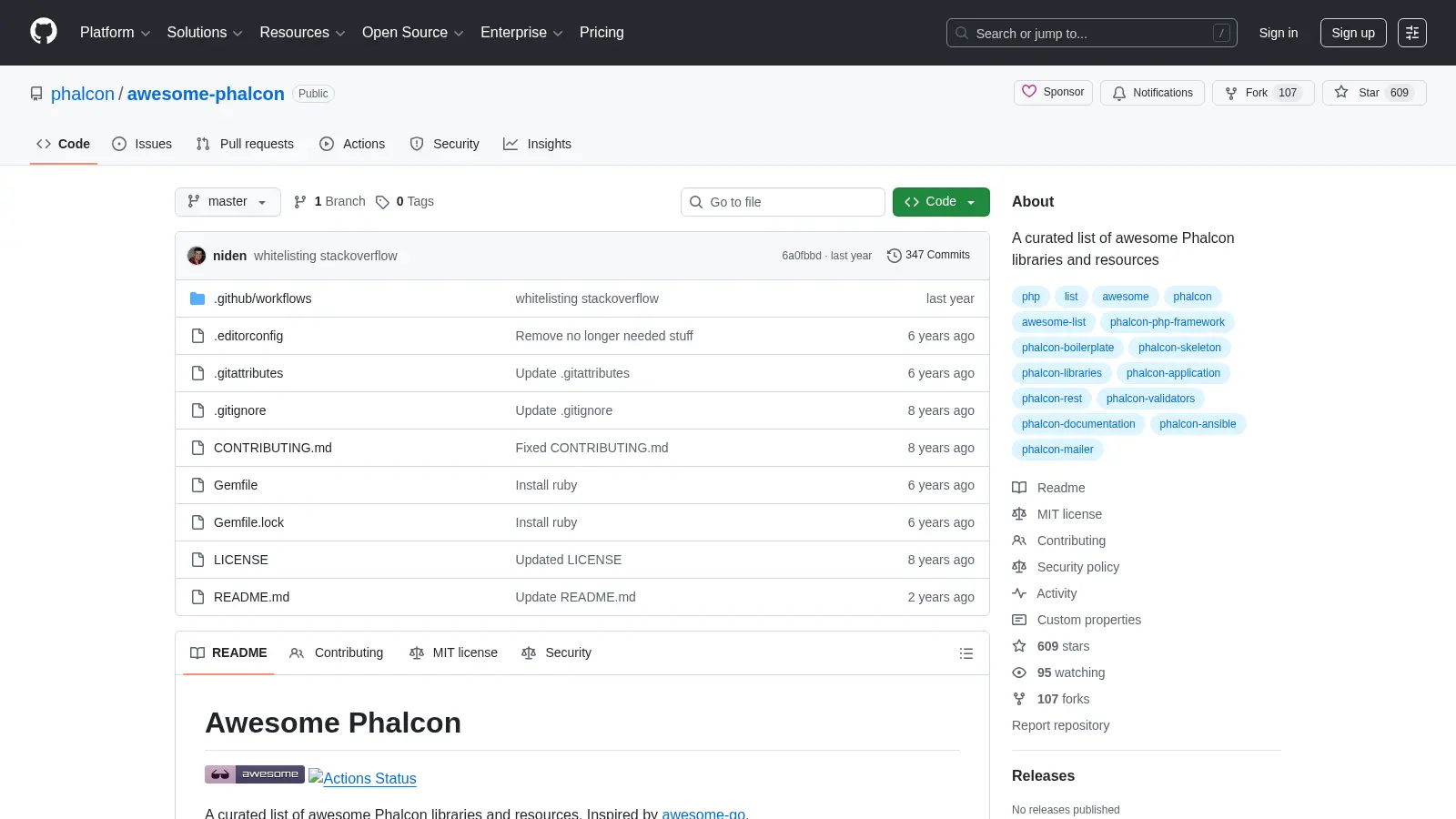
Task: Click the Report repository link
Action: (x=1060, y=725)
